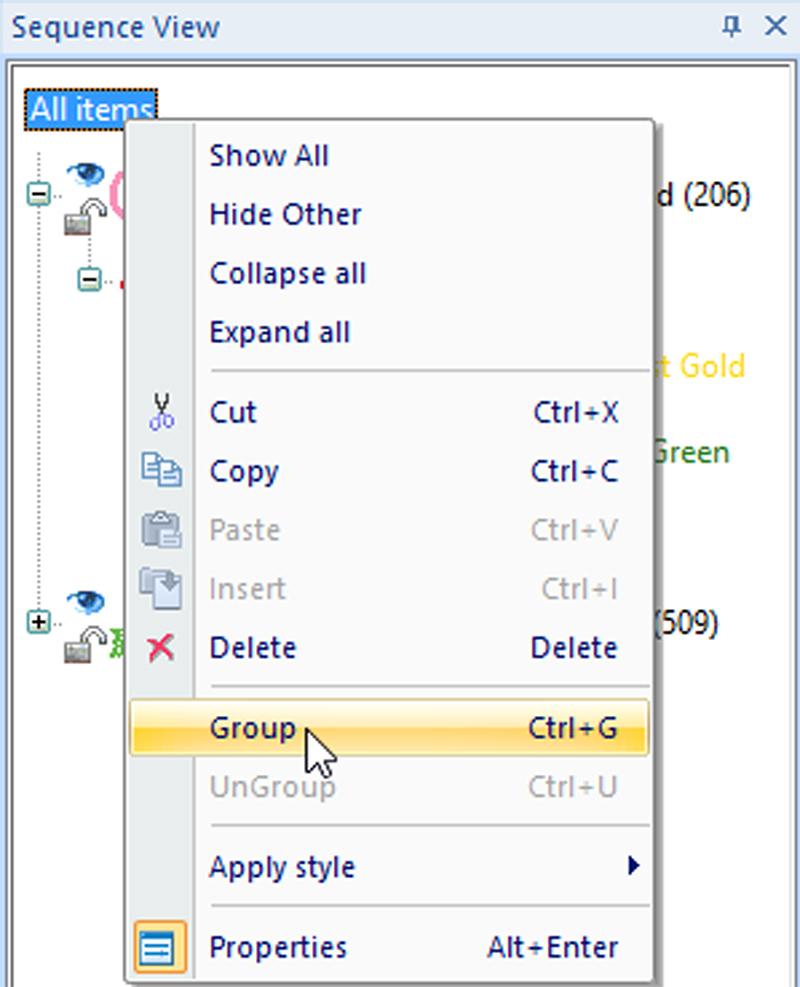This screenshot has width=800, height=987.
Task: Choose Group from the context menu
Action: [253, 728]
